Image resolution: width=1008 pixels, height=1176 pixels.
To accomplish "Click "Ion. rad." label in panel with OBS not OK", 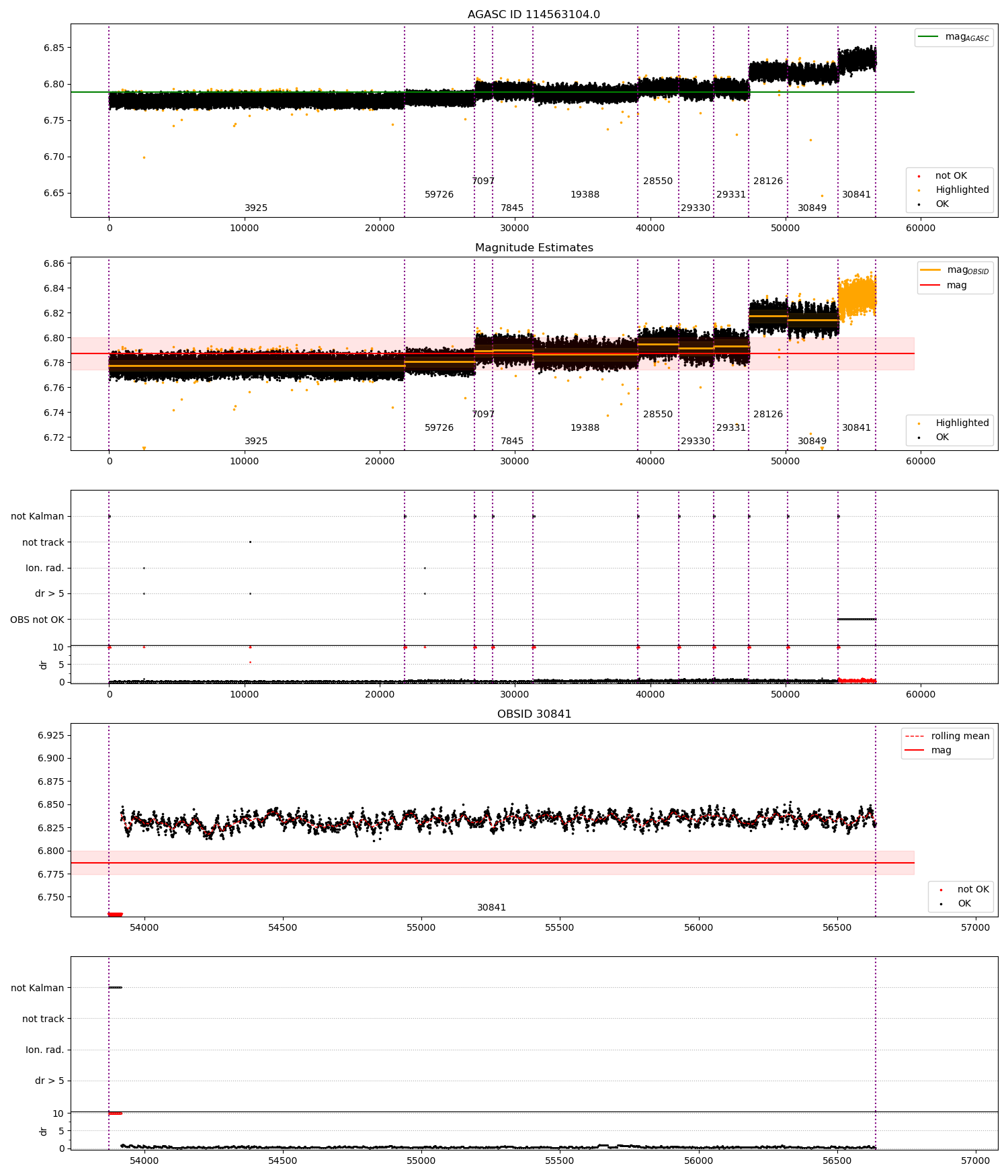I will click(45, 569).
